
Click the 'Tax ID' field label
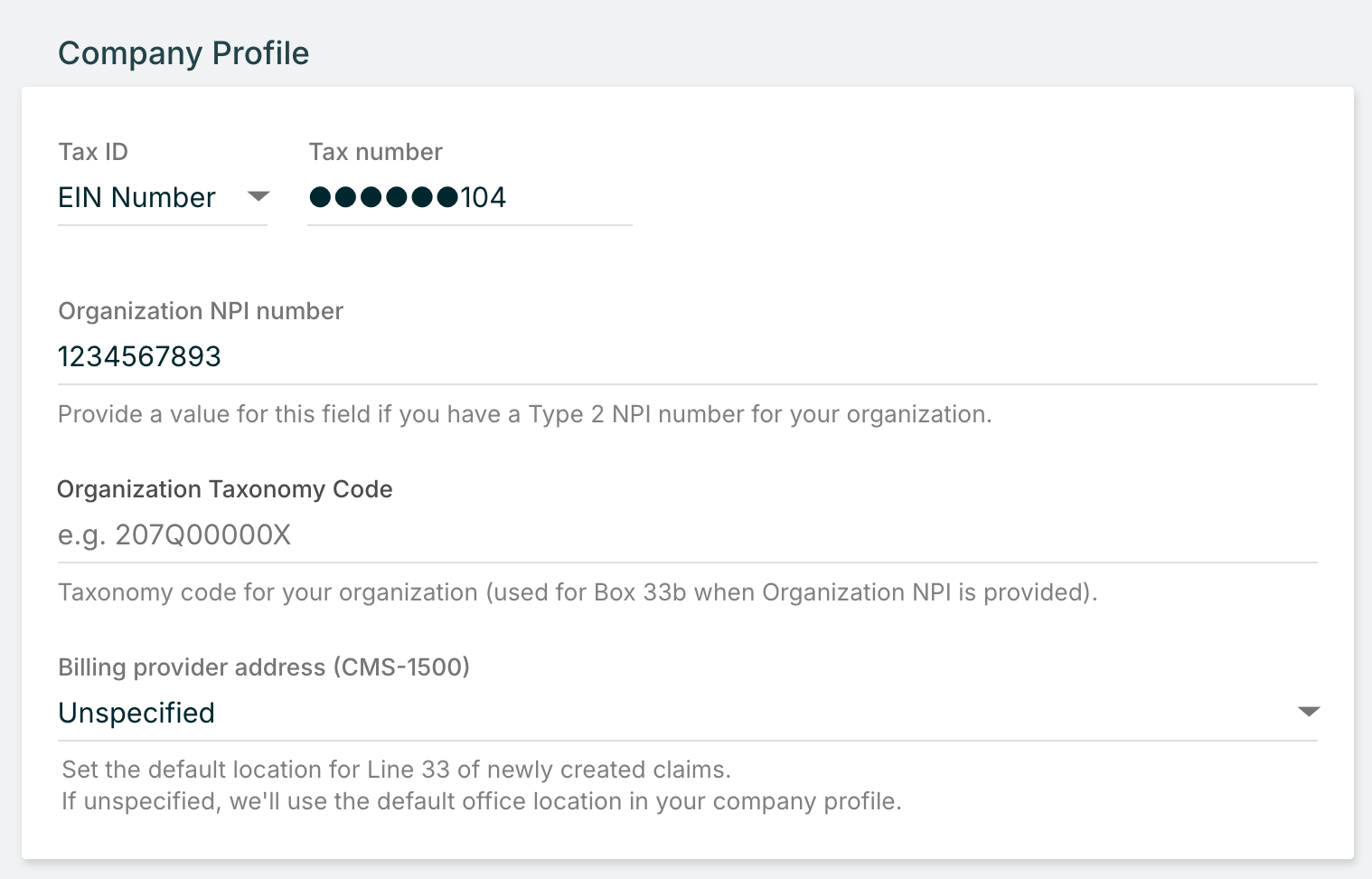pos(93,152)
